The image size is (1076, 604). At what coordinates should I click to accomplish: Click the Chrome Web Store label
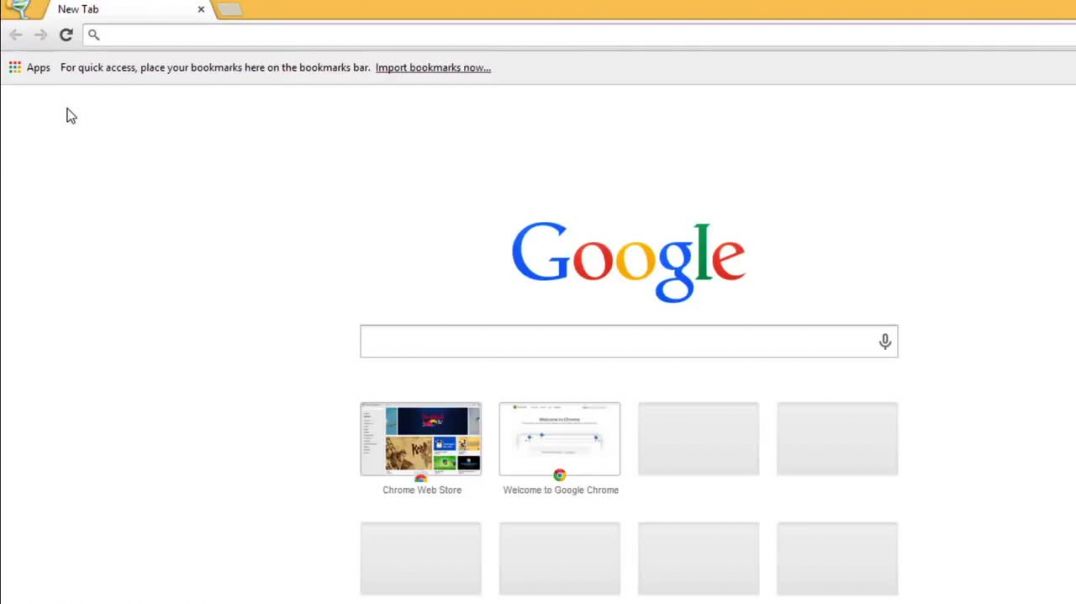(x=422, y=490)
